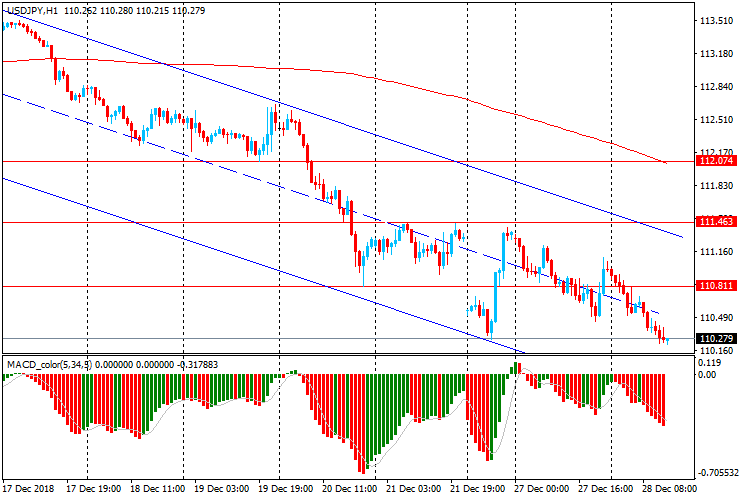
Task: Click the 110.160 price axis label
Action: click(716, 351)
